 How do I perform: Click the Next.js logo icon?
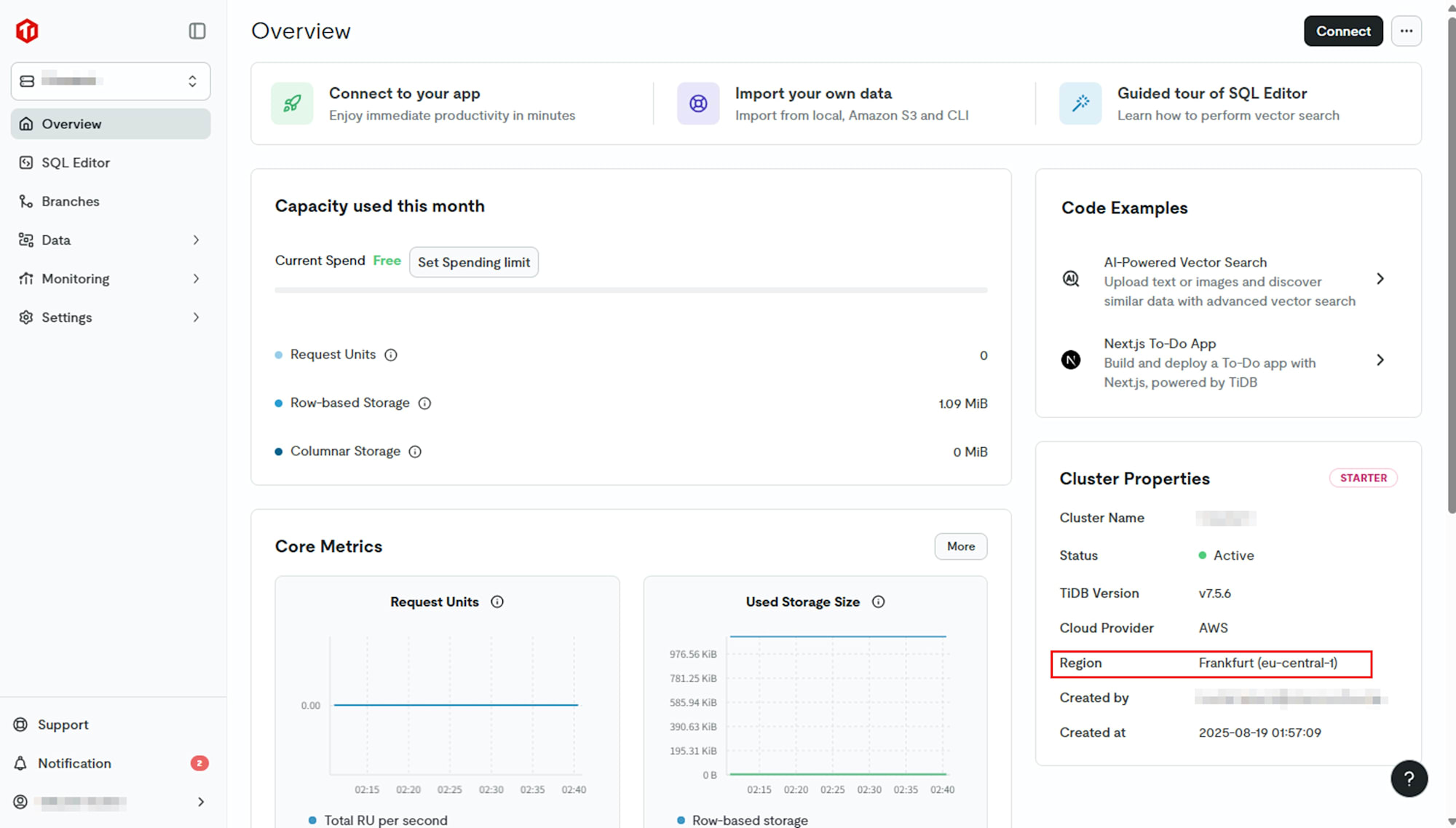coord(1071,360)
